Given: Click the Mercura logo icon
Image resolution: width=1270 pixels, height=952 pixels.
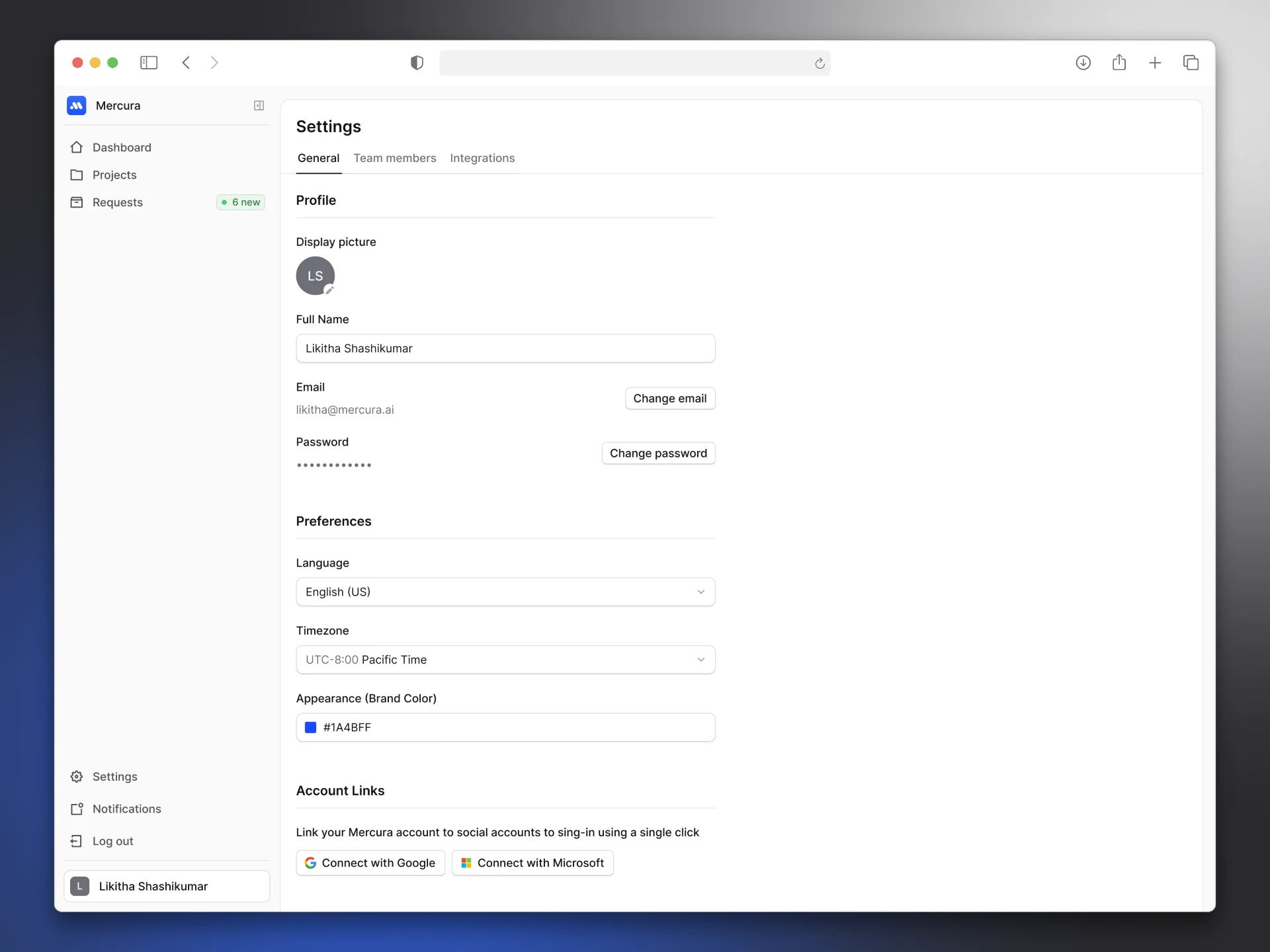Looking at the screenshot, I should [x=77, y=105].
